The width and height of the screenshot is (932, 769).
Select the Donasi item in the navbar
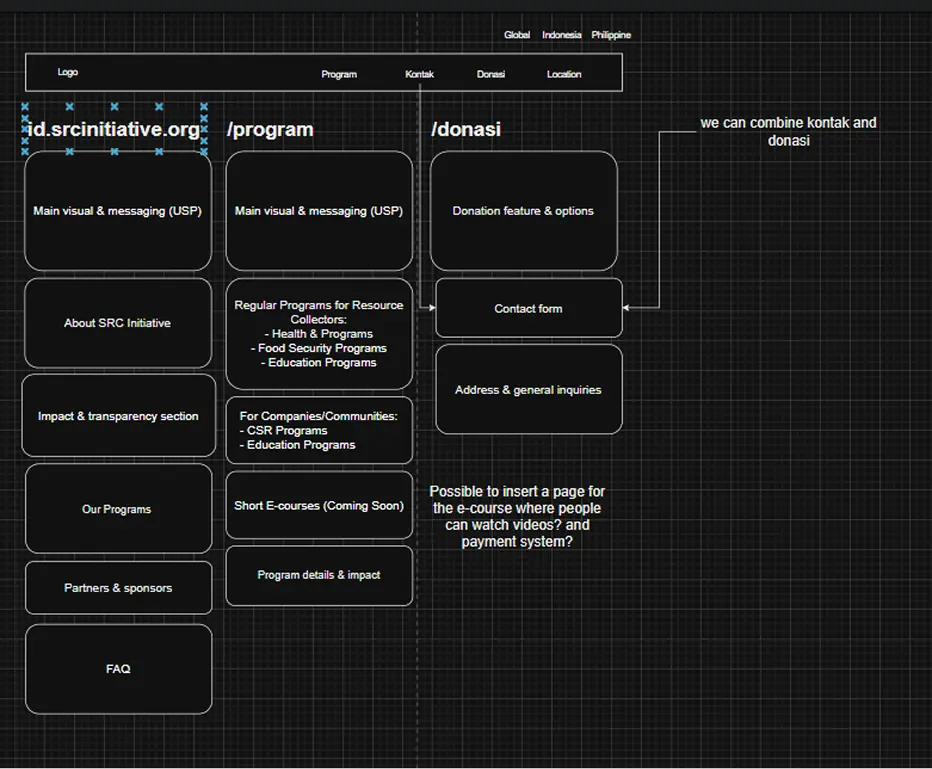[x=490, y=74]
